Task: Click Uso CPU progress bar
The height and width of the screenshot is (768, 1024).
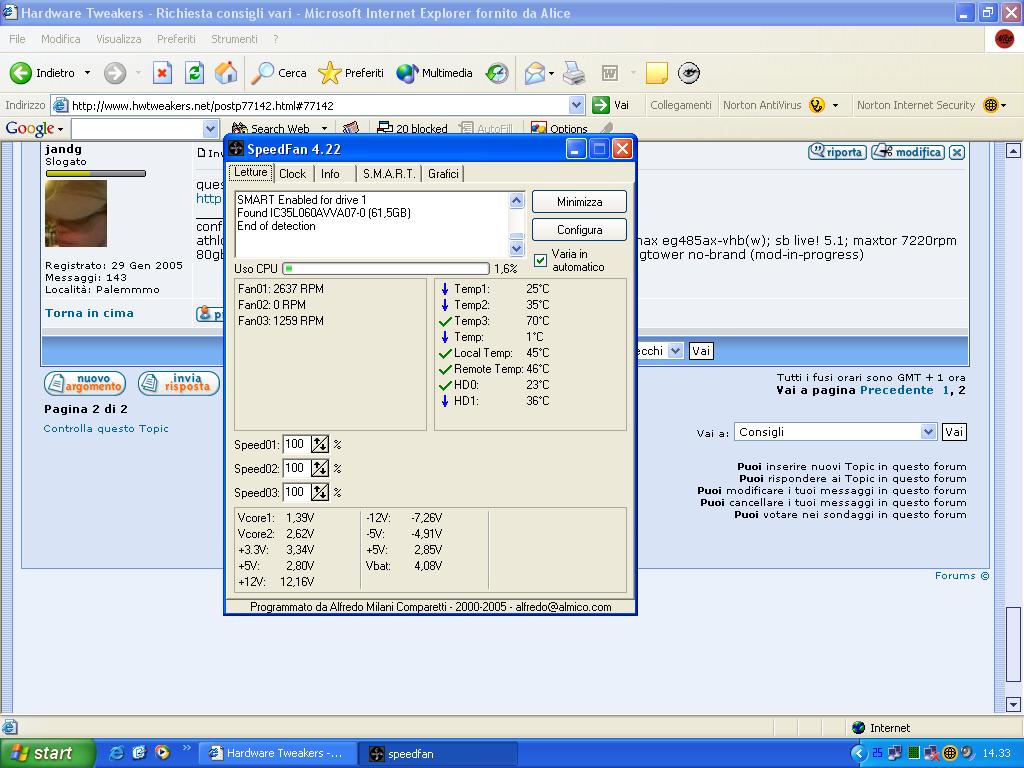Action: [386, 268]
